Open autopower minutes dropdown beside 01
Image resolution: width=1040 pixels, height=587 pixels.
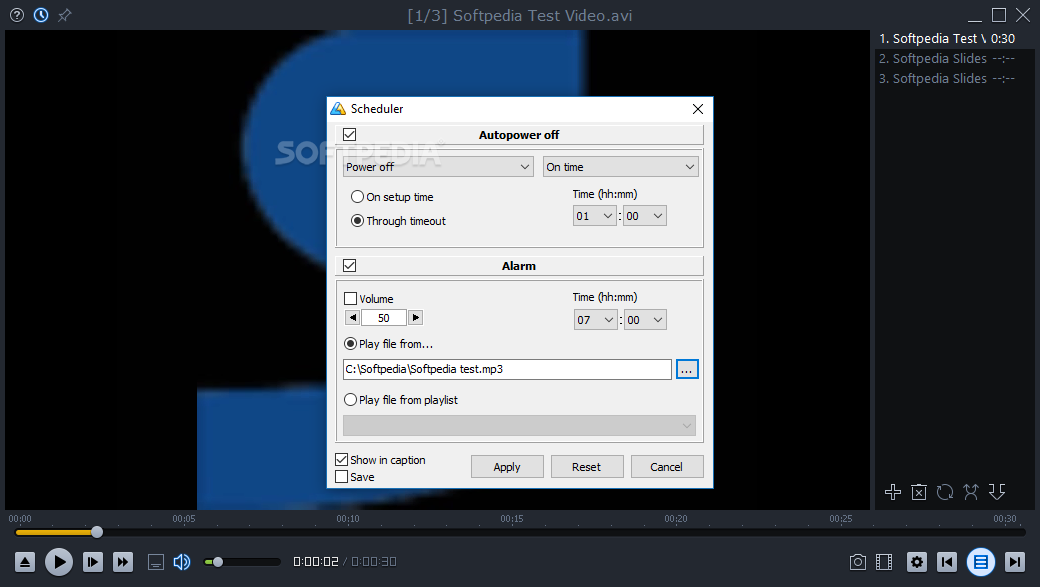click(x=644, y=216)
